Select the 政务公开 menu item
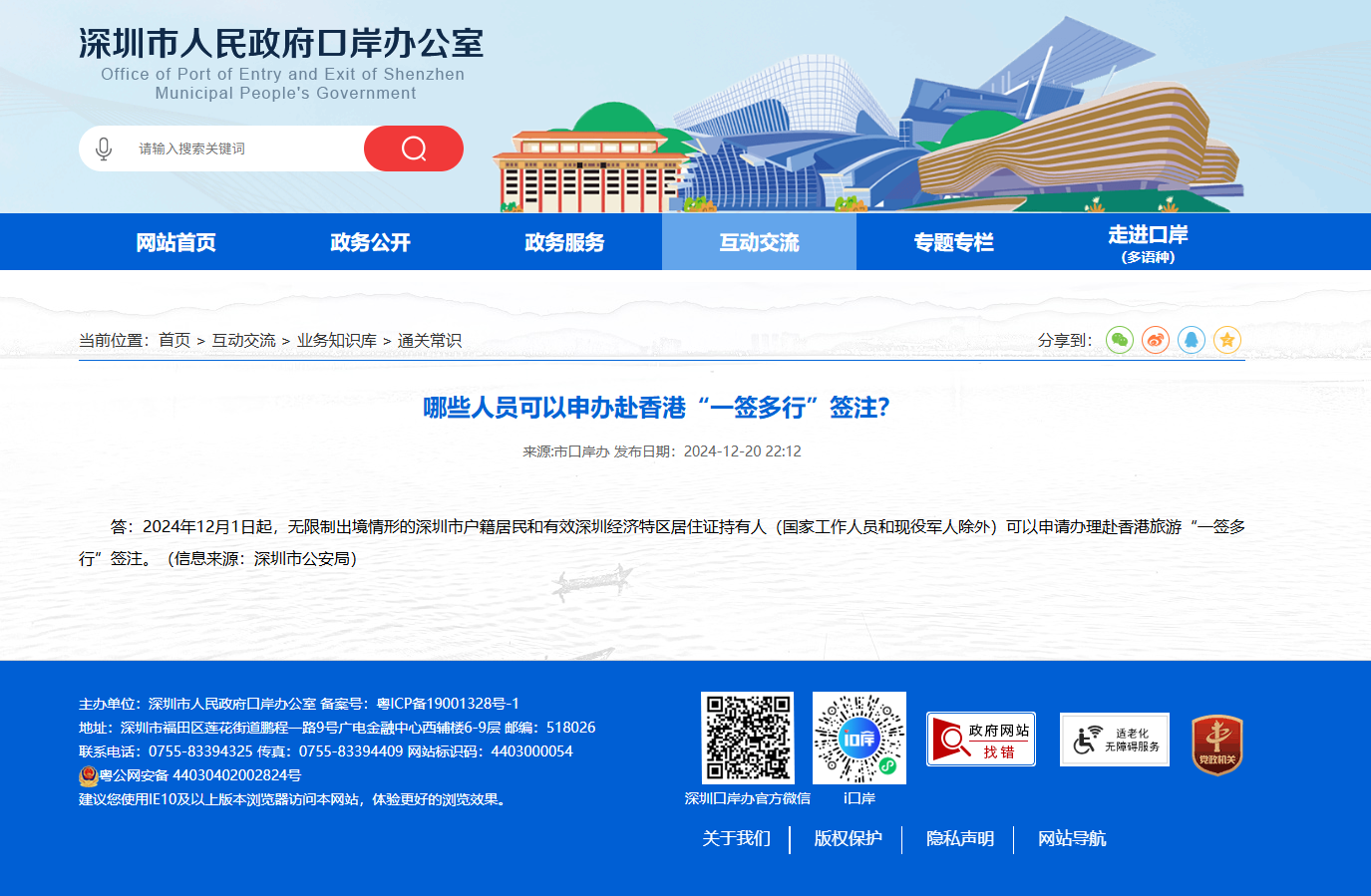 point(370,242)
